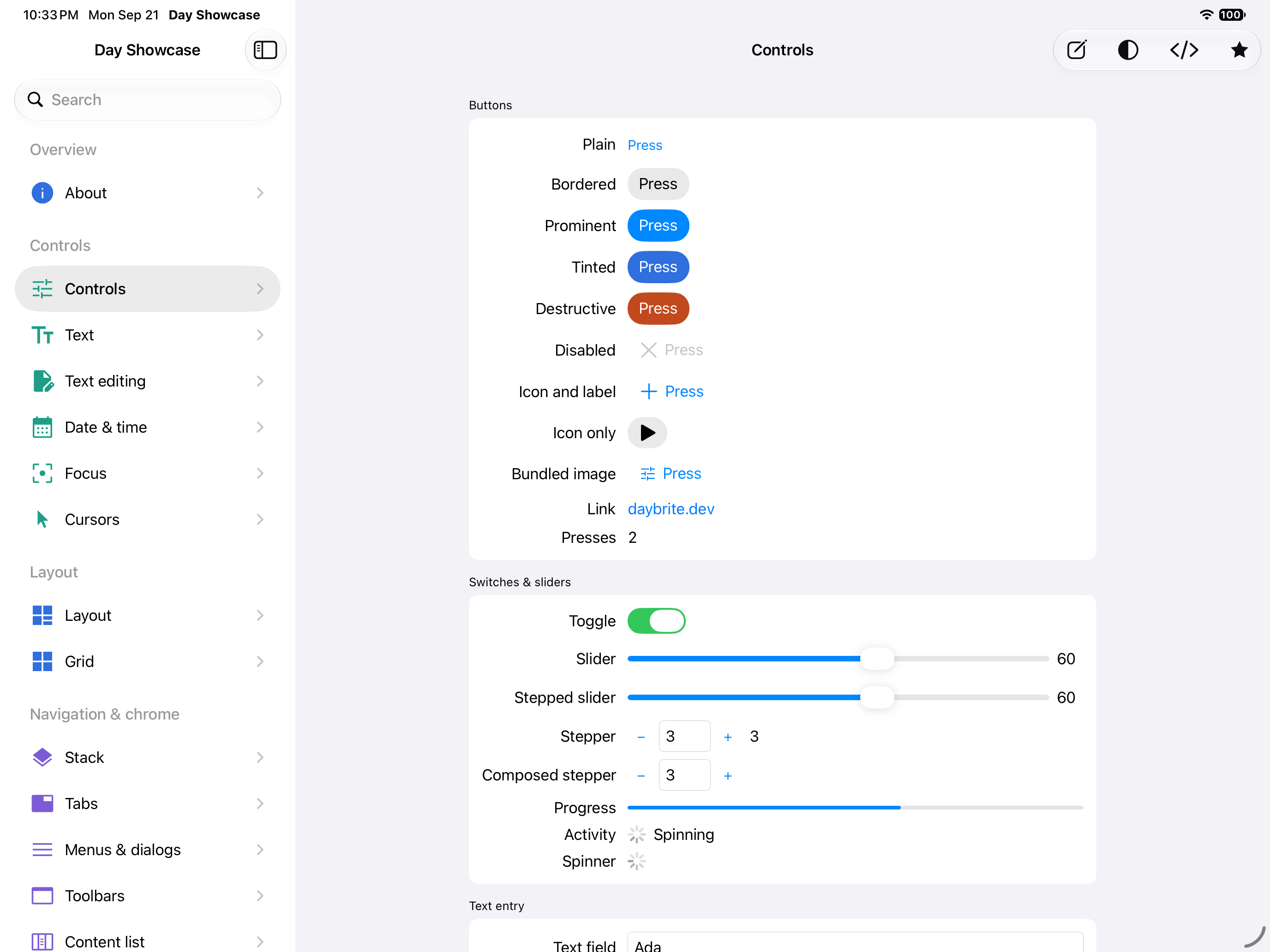Image resolution: width=1270 pixels, height=952 pixels.
Task: Click the Date & time row chevron
Action: [260, 427]
